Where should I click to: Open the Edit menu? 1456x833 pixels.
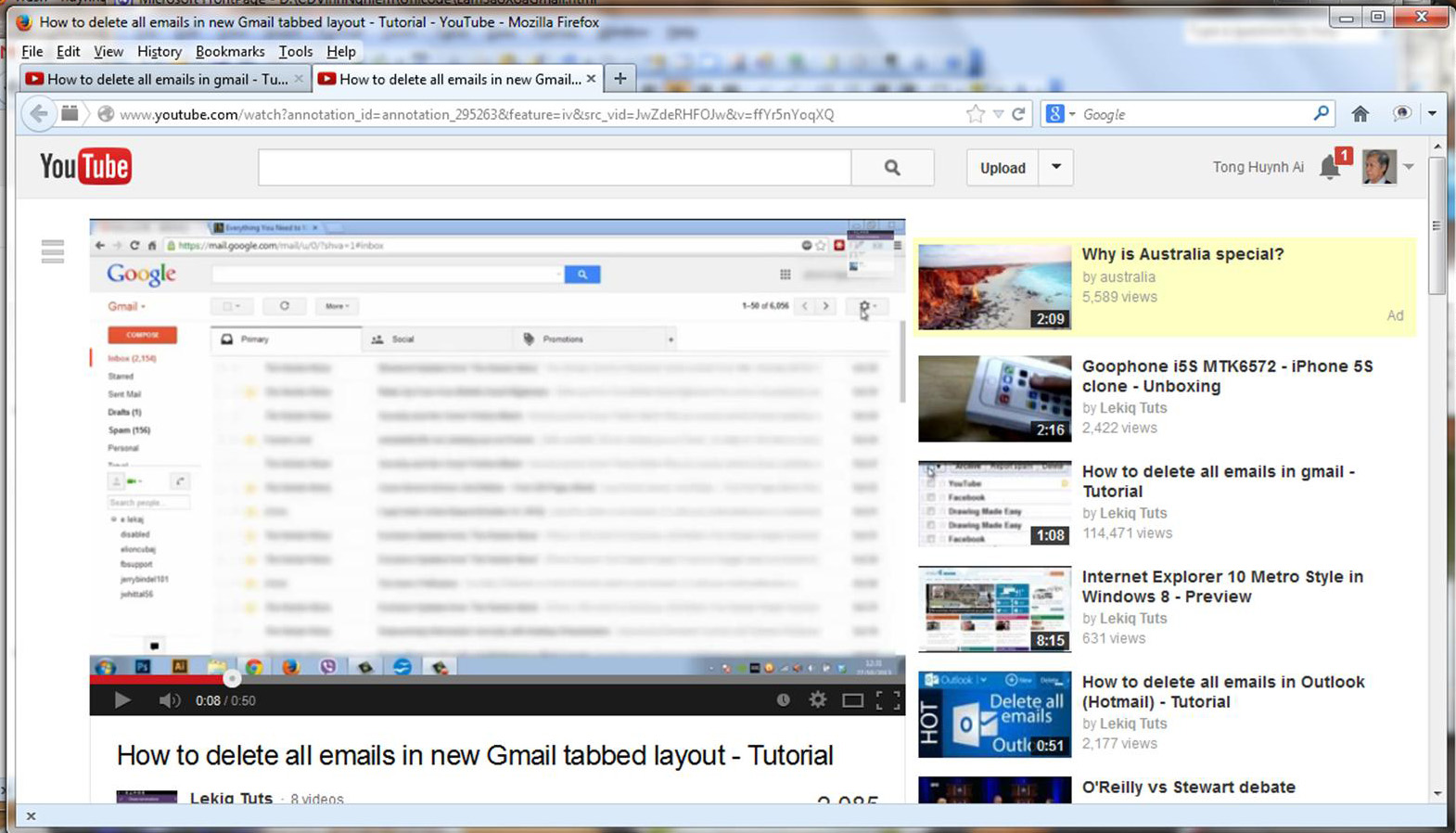pyautogui.click(x=69, y=52)
